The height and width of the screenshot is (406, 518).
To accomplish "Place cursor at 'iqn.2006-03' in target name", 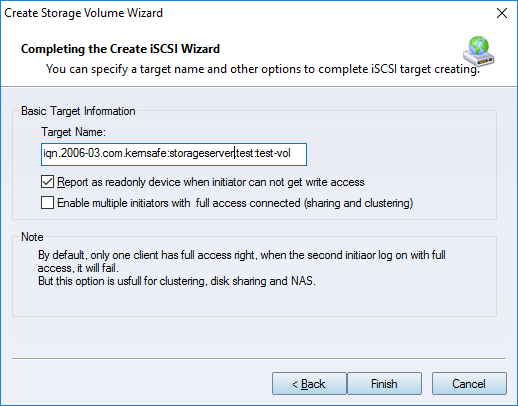I will pos(72,154).
